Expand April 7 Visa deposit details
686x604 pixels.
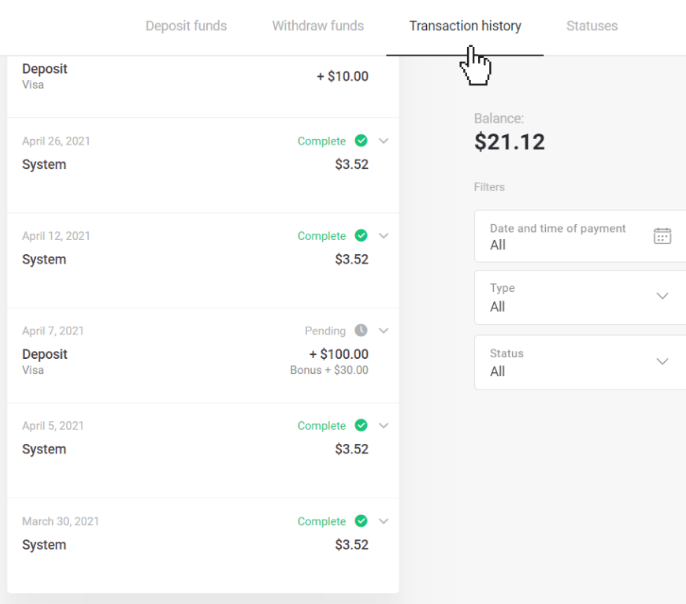[384, 331]
